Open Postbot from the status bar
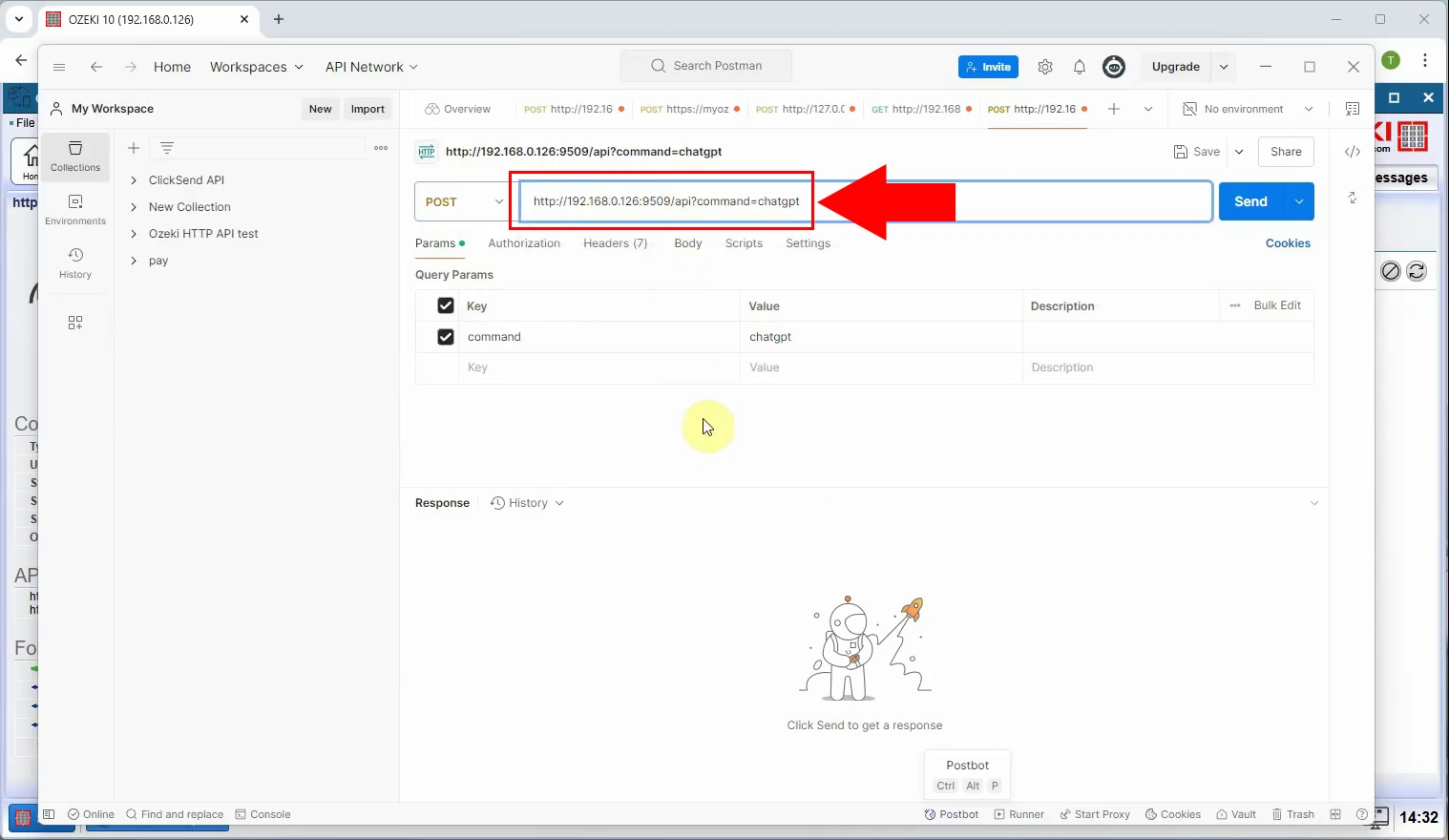 (x=952, y=814)
